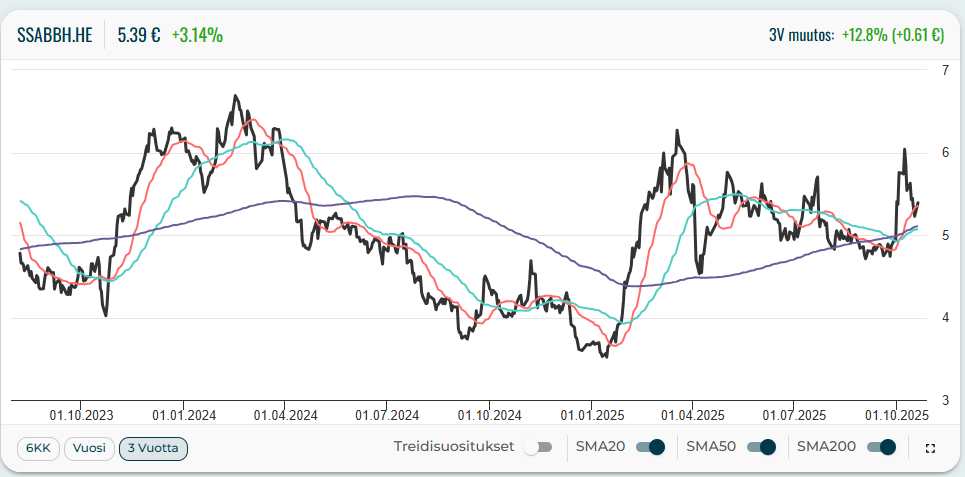Click the 5.39 € current price
965x477 pixels.
(139, 35)
